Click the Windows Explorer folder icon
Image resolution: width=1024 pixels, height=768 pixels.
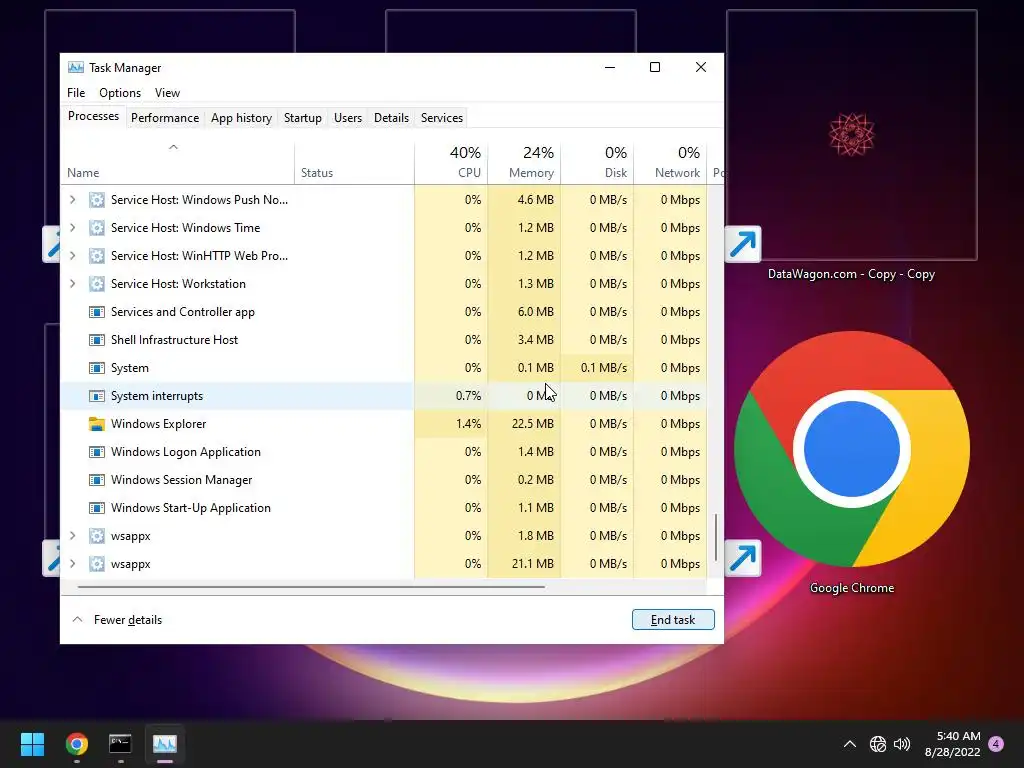click(x=97, y=424)
